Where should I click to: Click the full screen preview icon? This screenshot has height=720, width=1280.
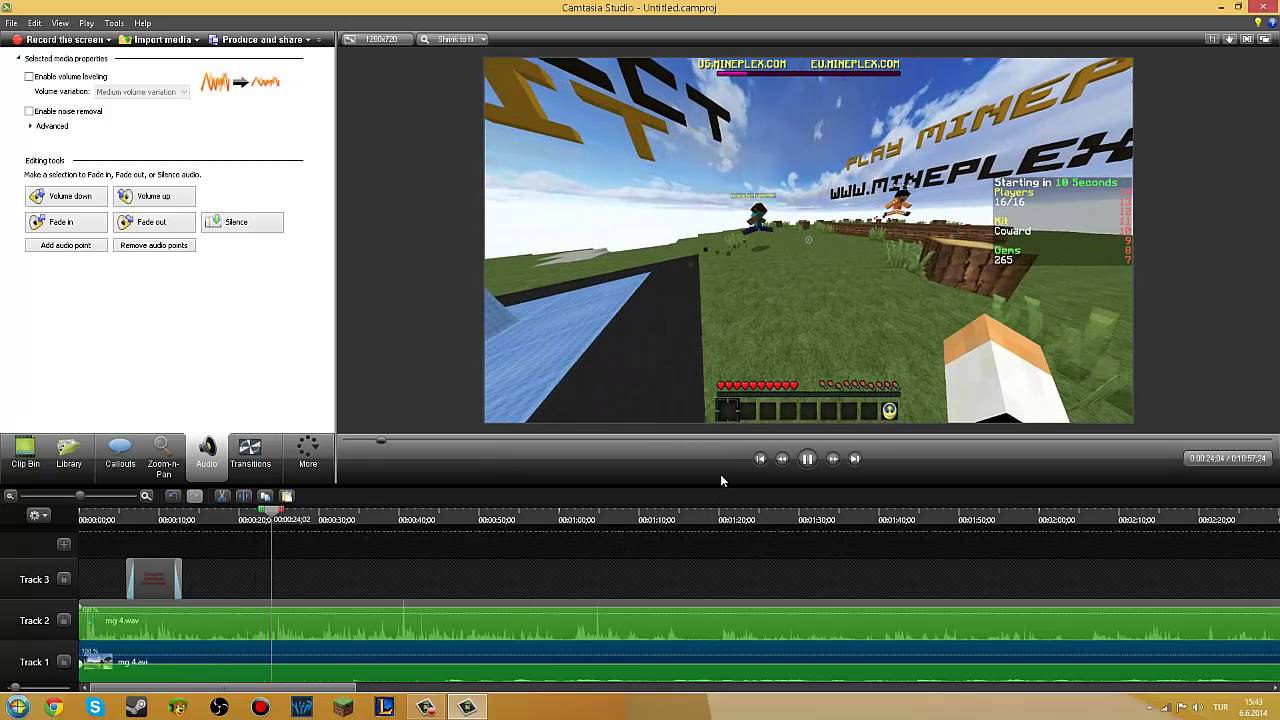[1247, 40]
